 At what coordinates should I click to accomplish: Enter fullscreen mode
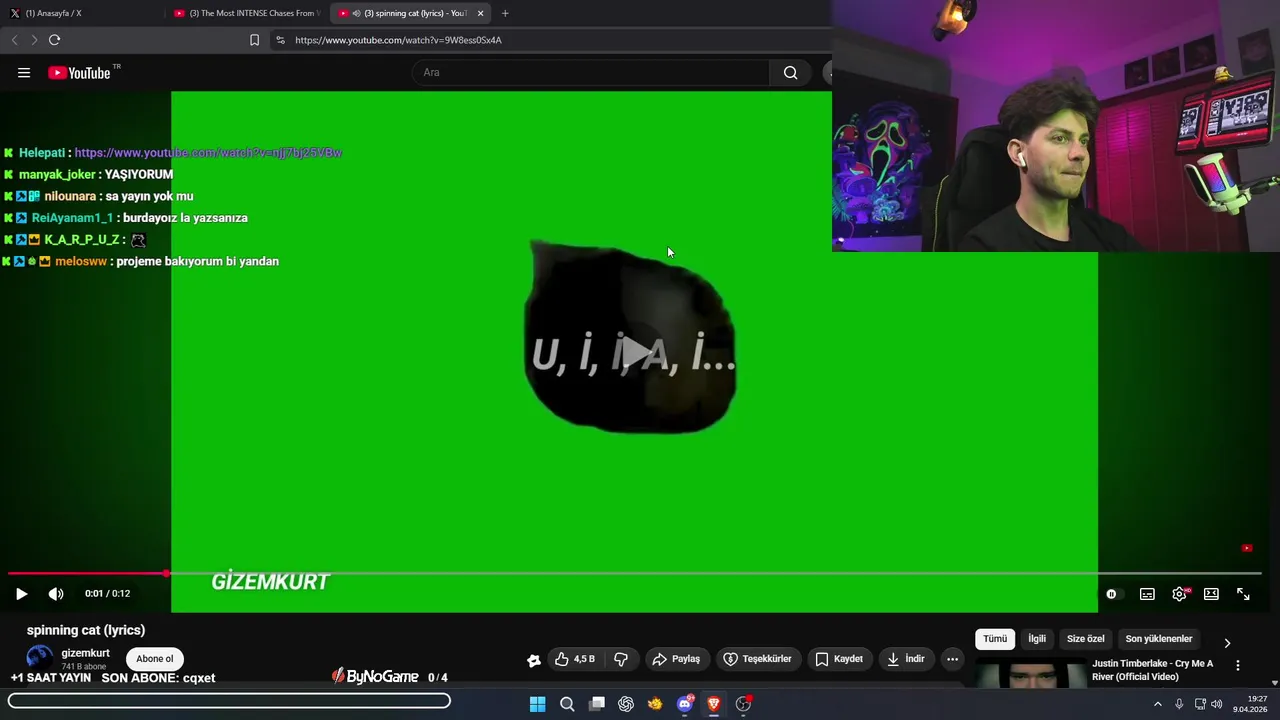coord(1243,594)
